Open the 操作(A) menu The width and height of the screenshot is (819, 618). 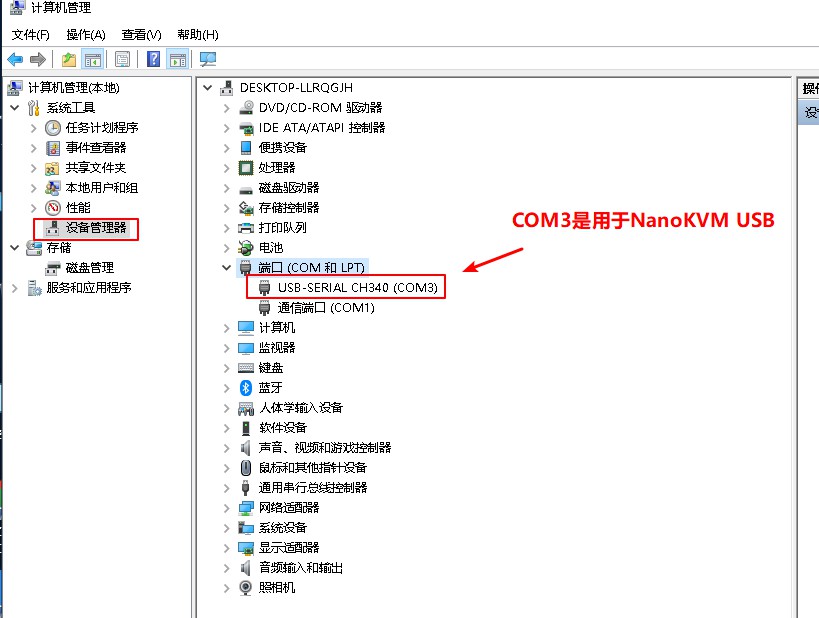(86, 34)
